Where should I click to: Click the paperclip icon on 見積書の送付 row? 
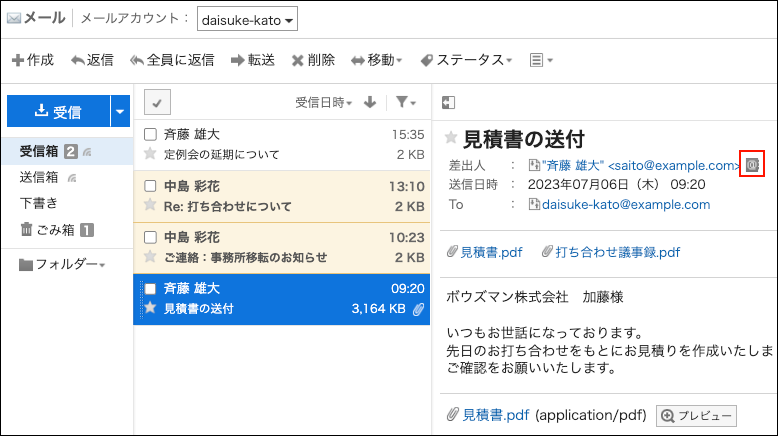pyautogui.click(x=419, y=310)
